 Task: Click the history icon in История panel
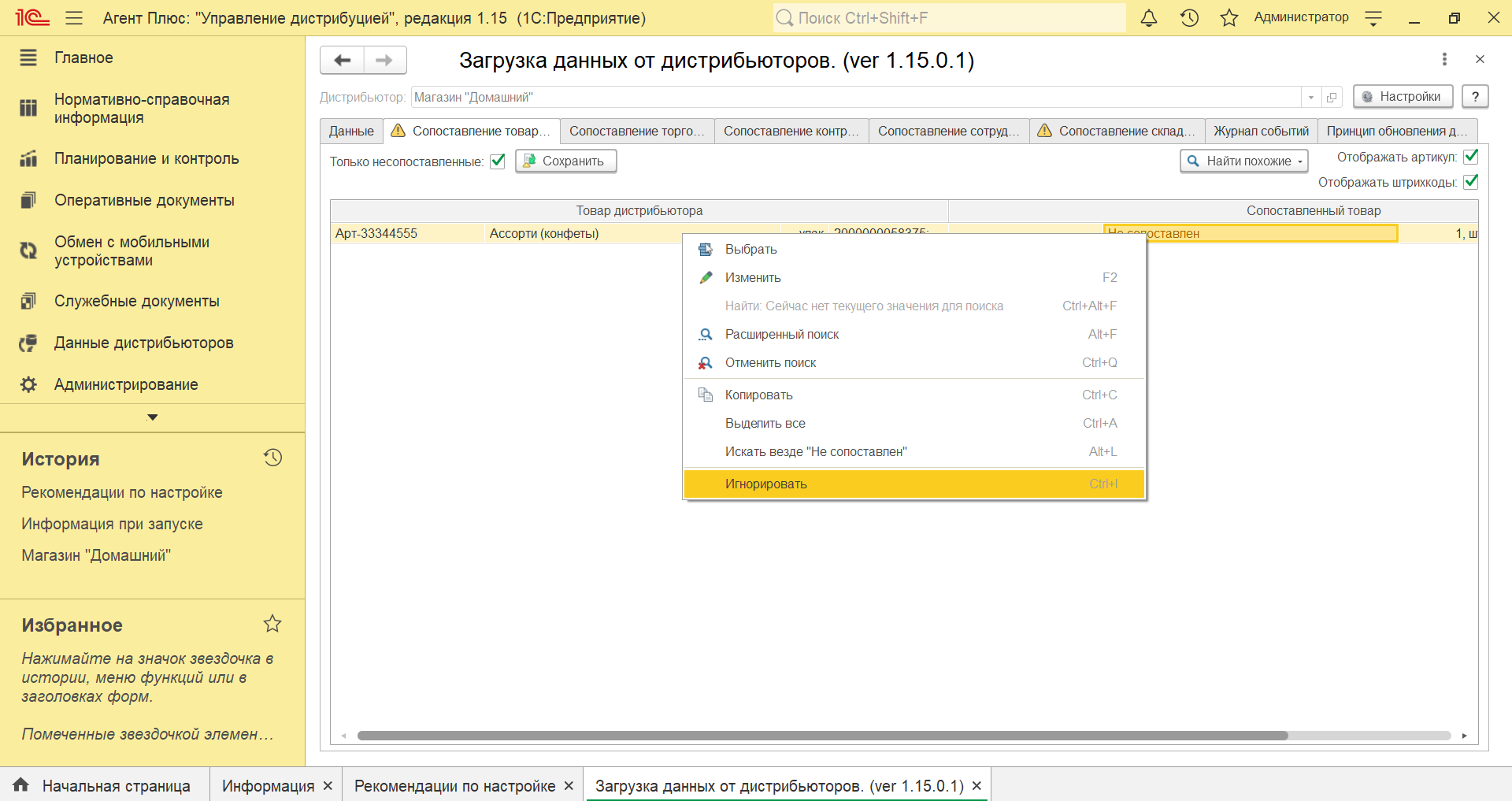[x=272, y=458]
